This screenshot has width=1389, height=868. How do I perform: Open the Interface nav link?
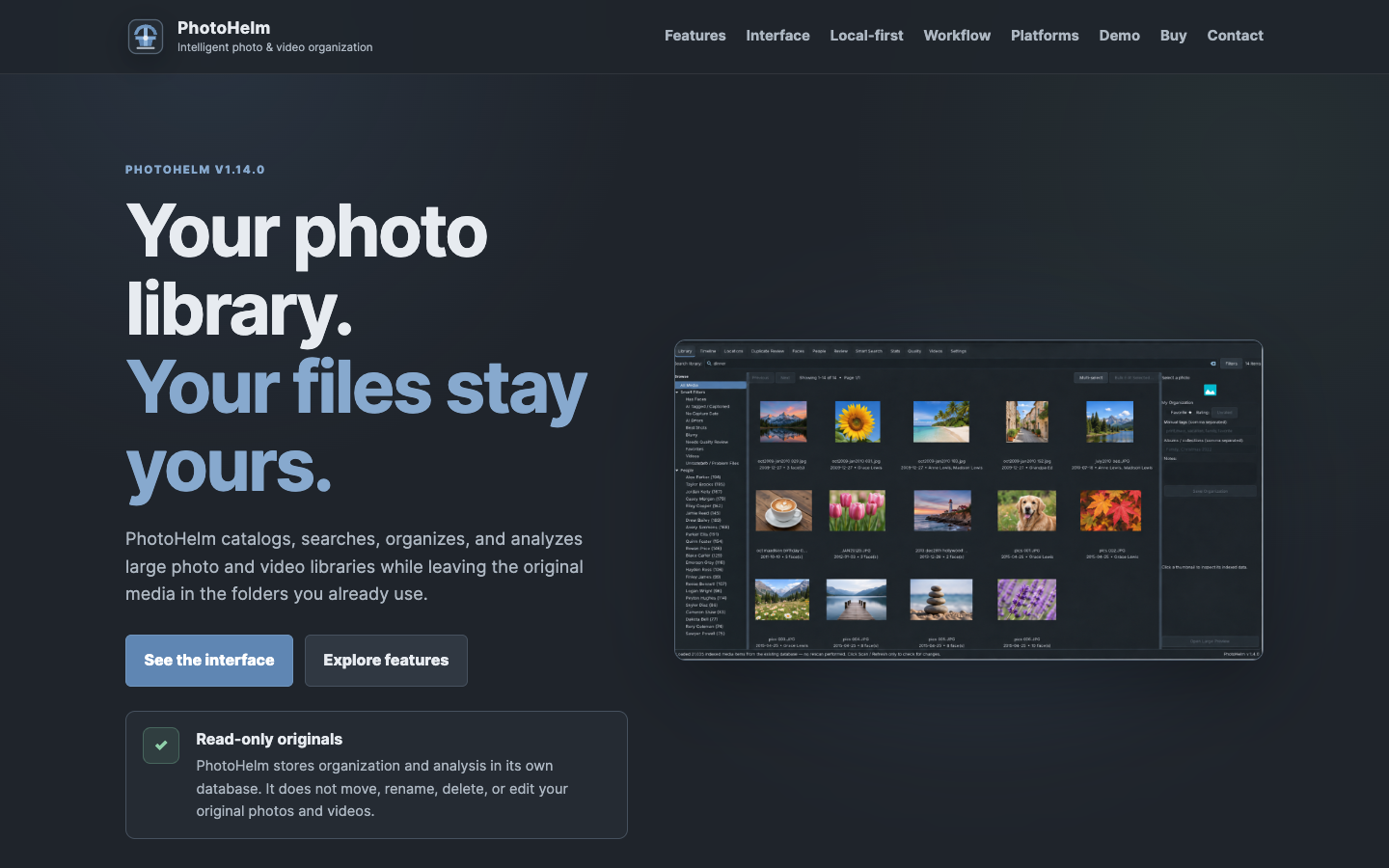[777, 36]
